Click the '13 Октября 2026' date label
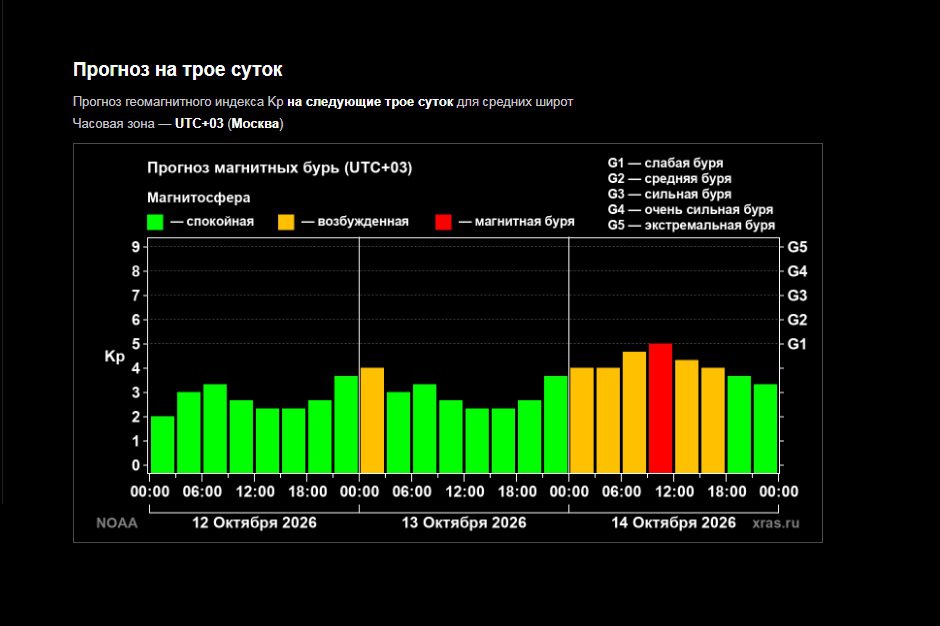 click(x=464, y=523)
